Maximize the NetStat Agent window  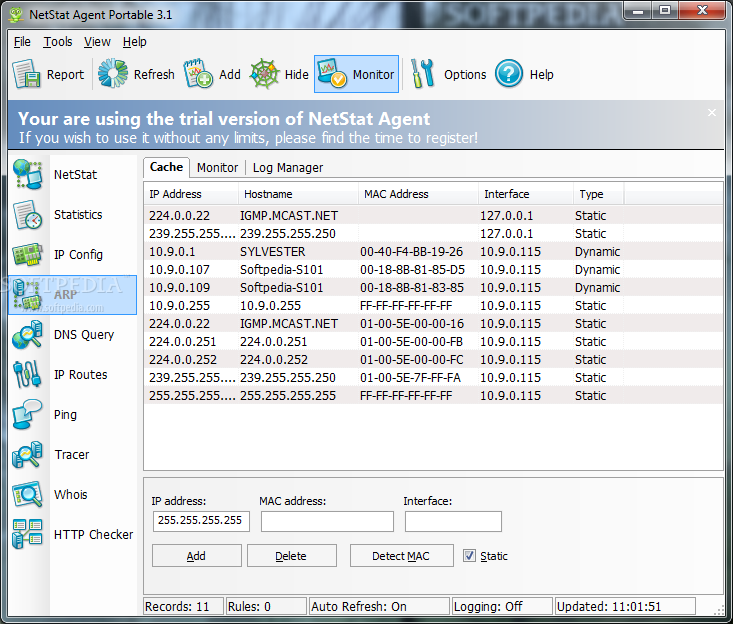(x=665, y=10)
